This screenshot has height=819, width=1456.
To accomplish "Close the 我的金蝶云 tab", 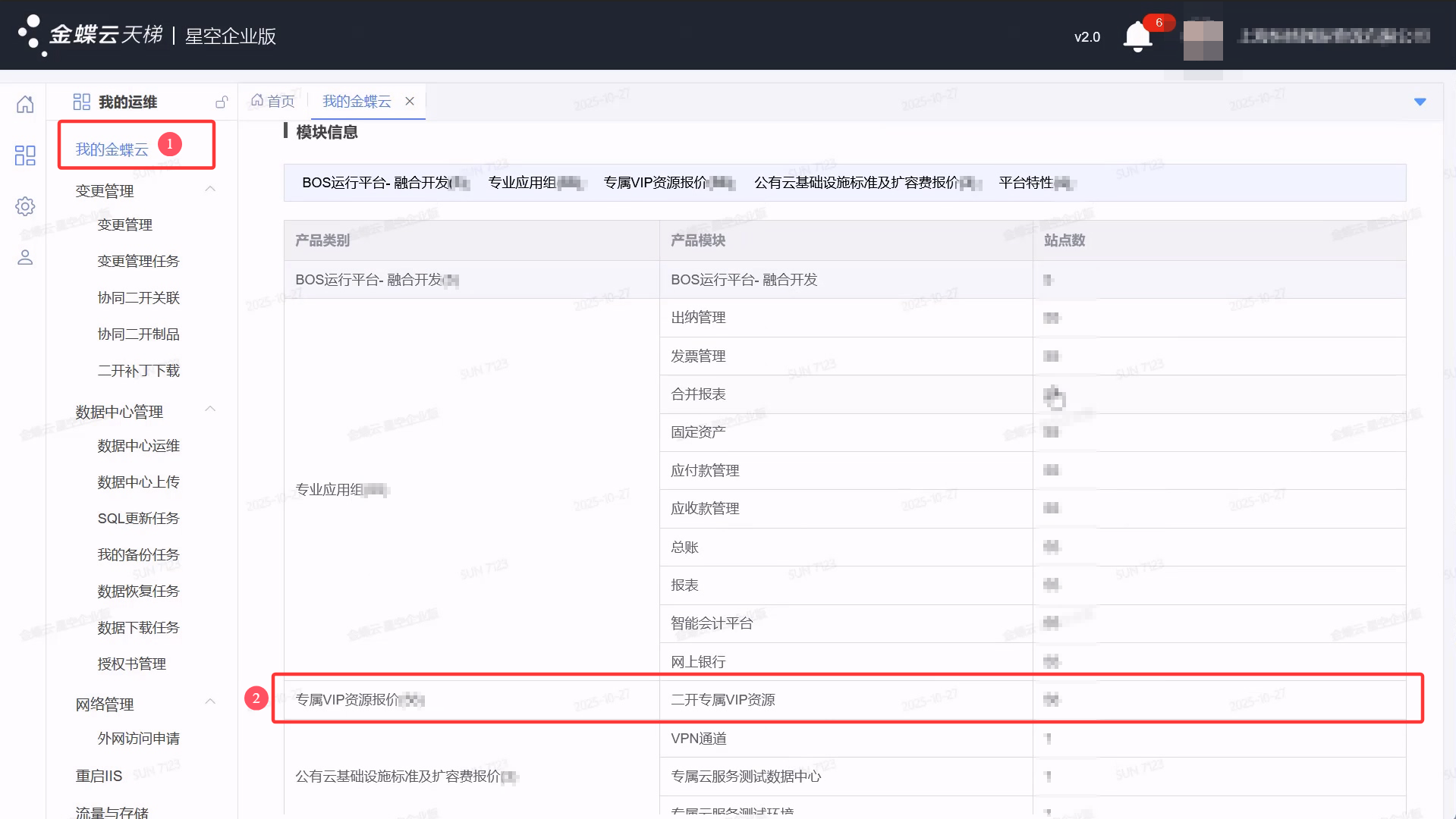I will tap(410, 102).
